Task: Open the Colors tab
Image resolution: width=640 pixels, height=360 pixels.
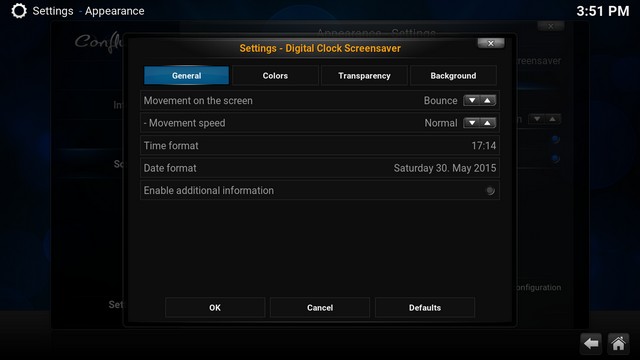Action: pyautogui.click(x=275, y=76)
